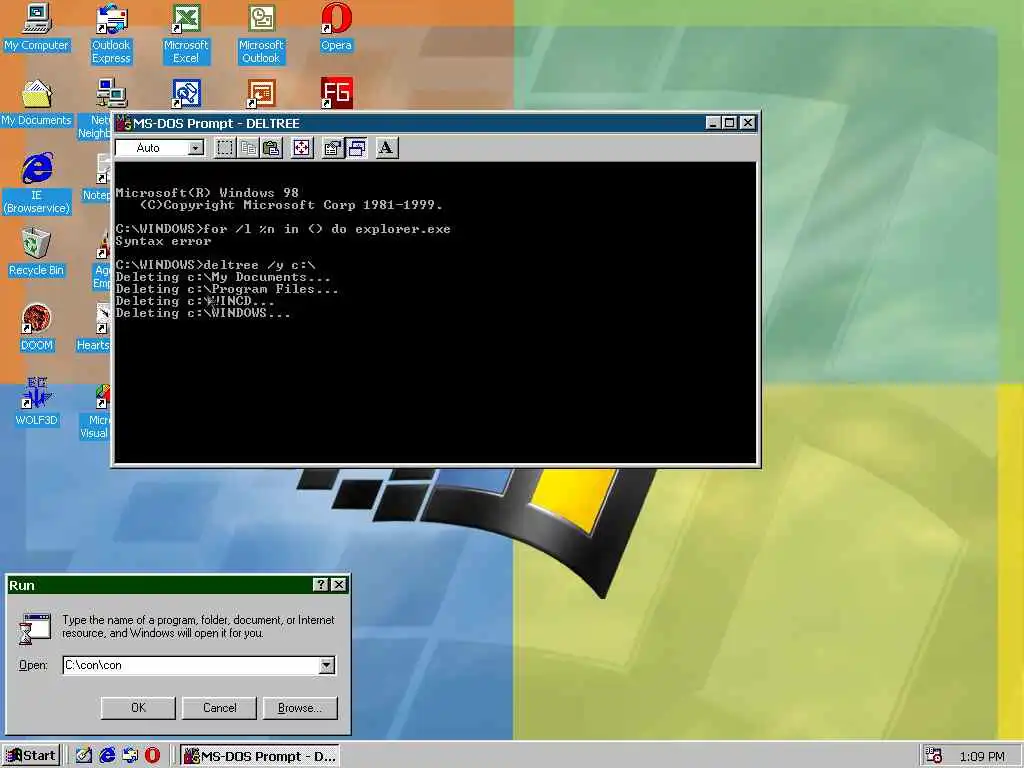
Task: Launch Internet Explorer from Quick Launch
Action: [107, 756]
